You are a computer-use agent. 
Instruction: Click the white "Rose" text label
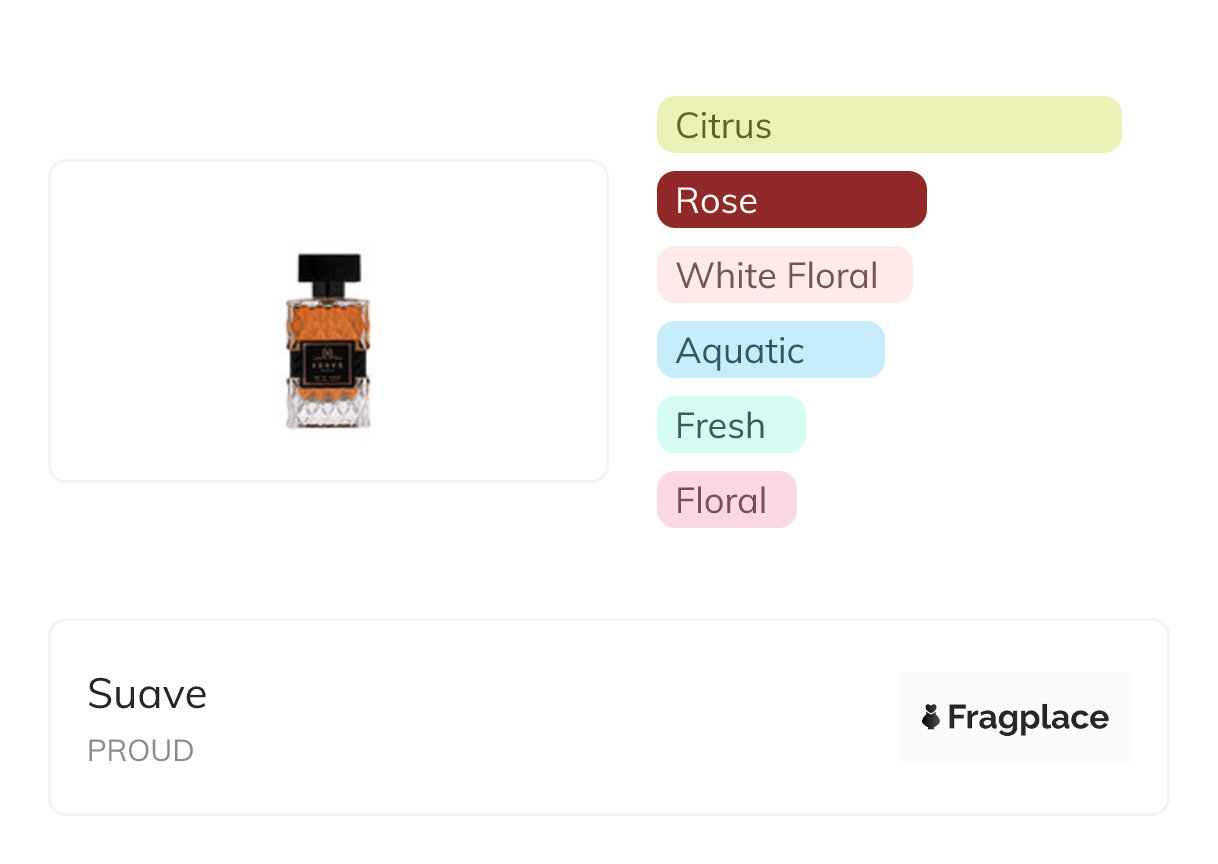(717, 201)
